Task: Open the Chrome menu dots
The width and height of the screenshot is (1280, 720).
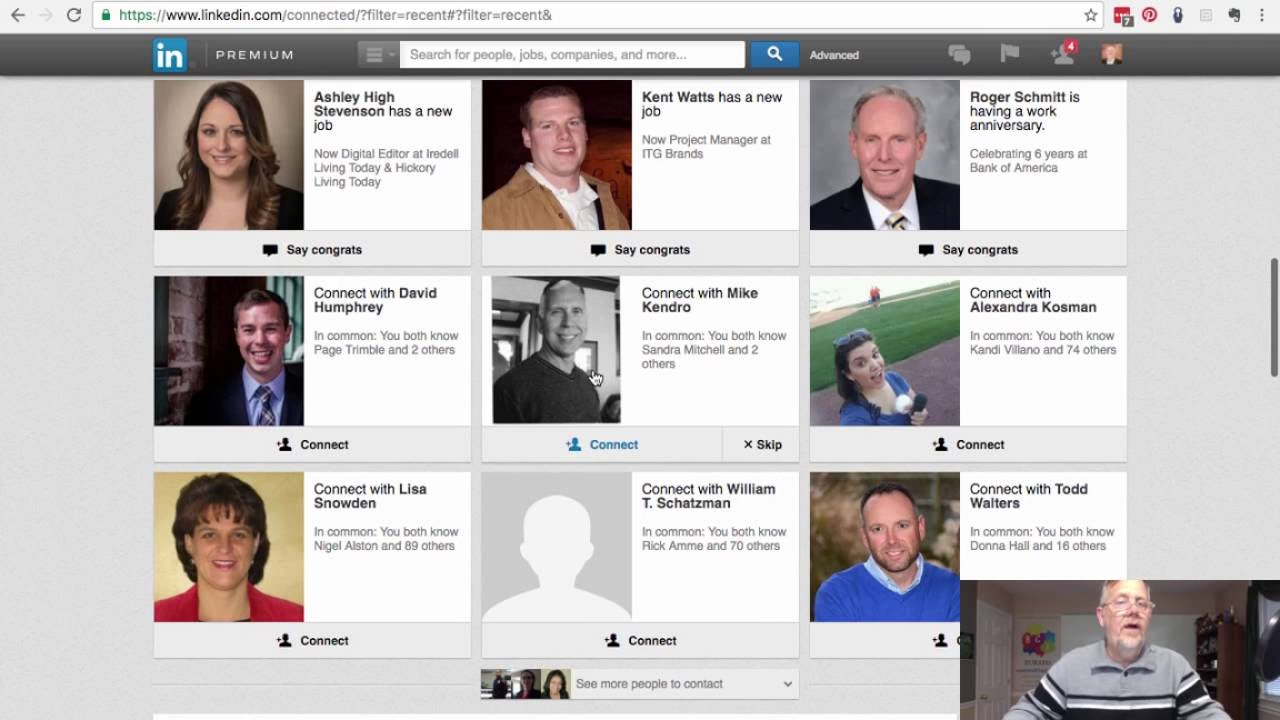Action: click(x=1262, y=15)
